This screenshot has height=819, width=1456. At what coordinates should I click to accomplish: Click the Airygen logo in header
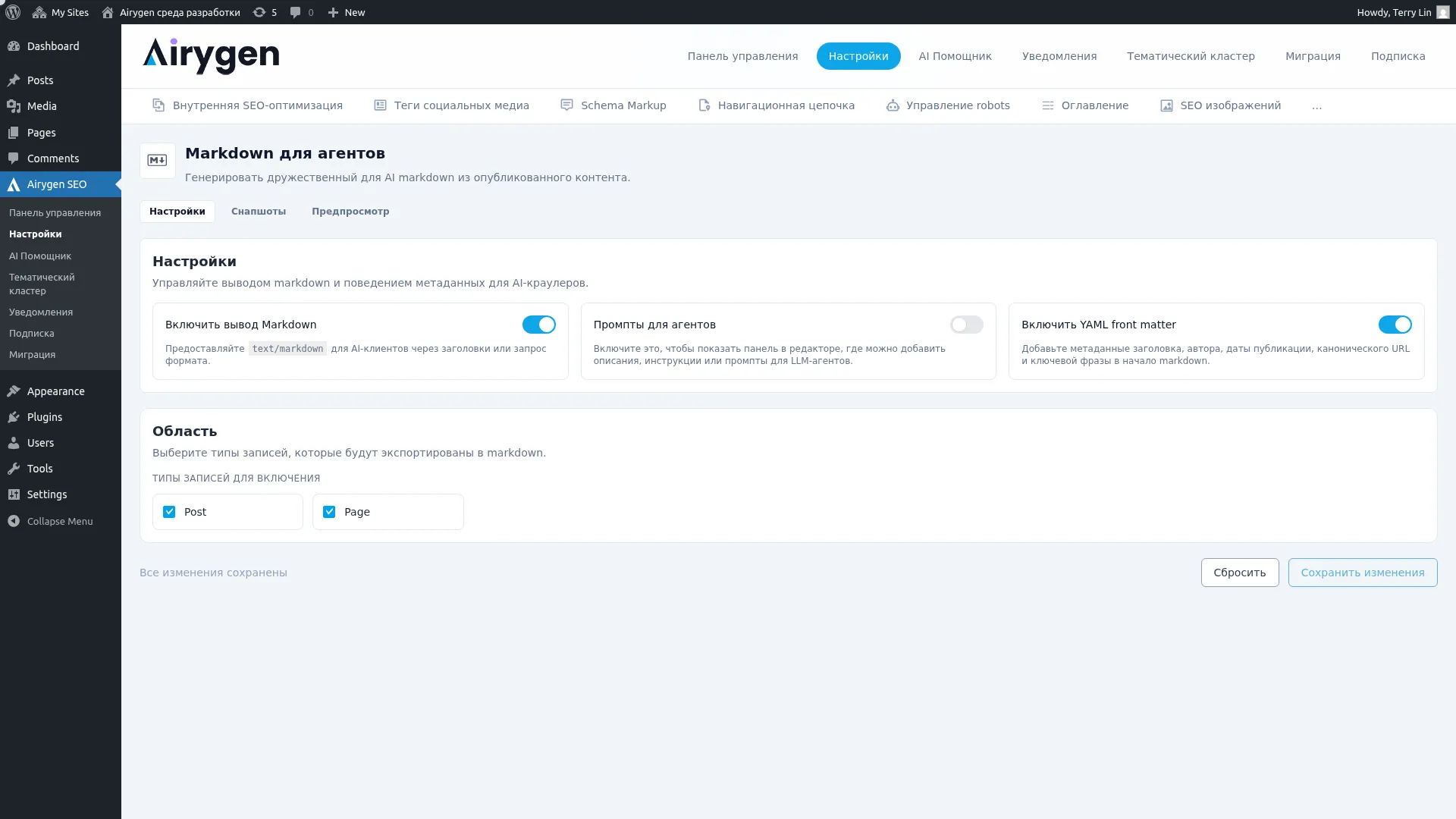coord(211,56)
